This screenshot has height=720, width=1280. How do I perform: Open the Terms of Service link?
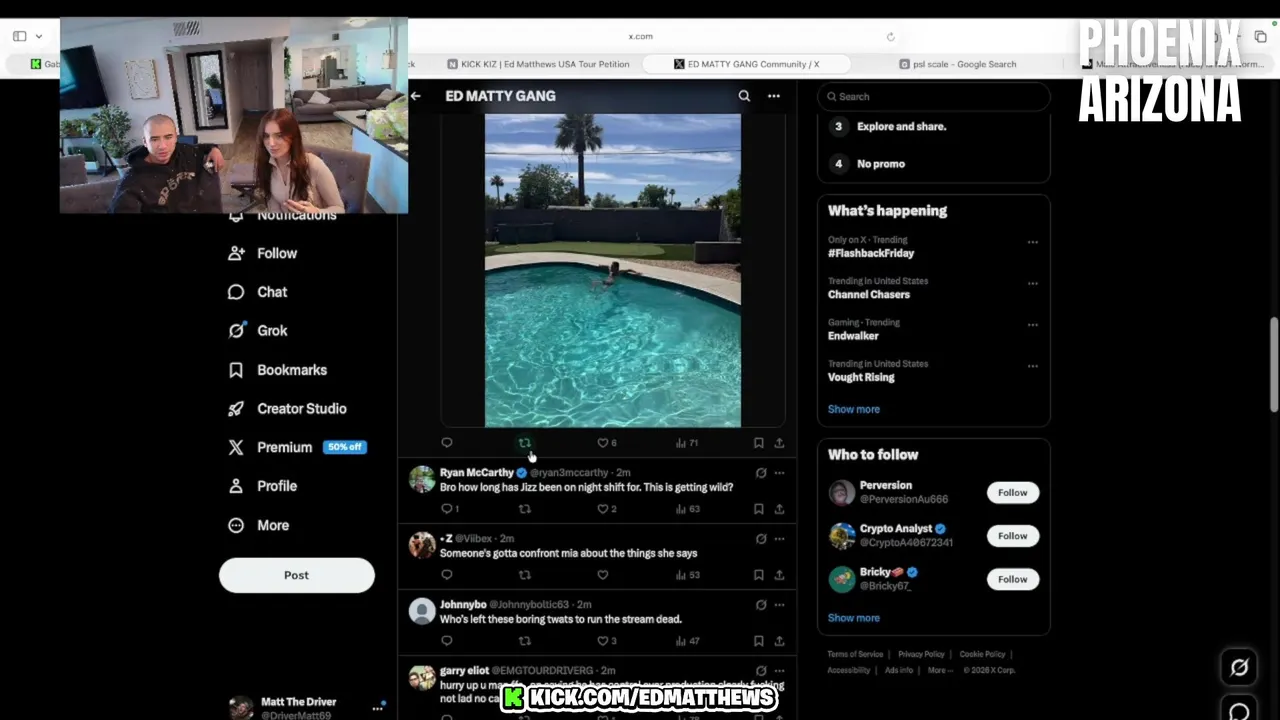click(x=855, y=654)
